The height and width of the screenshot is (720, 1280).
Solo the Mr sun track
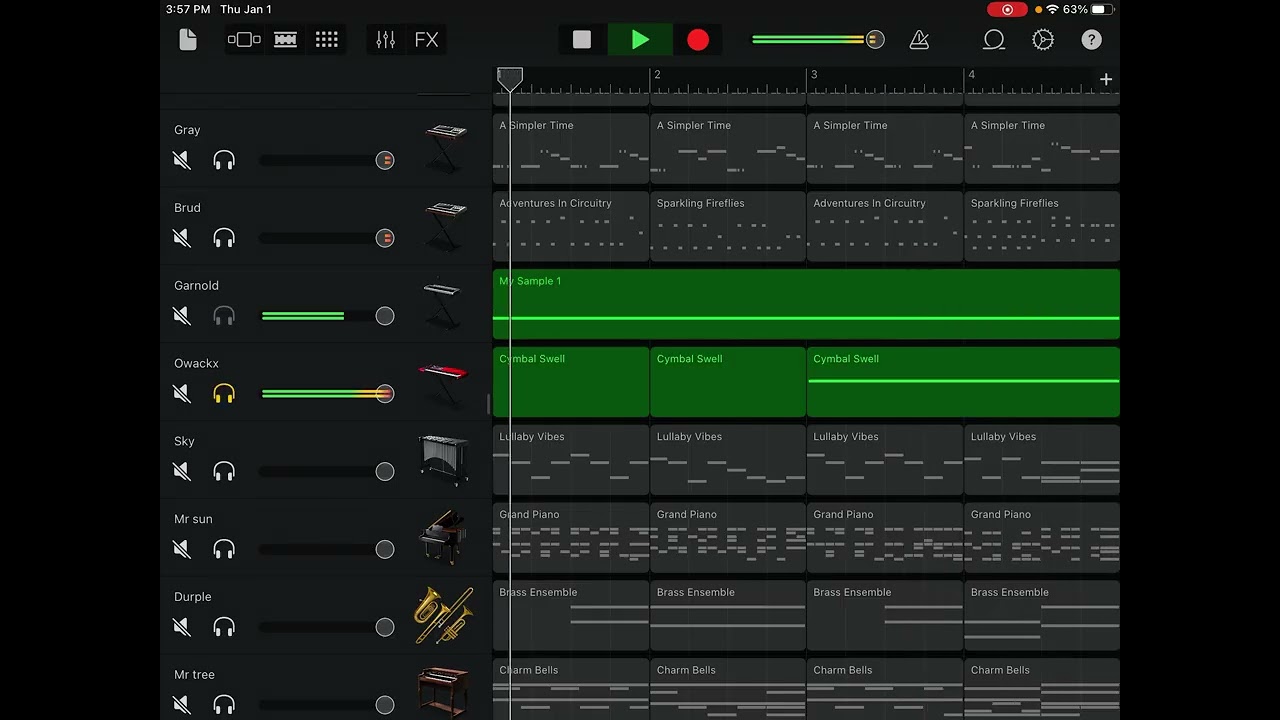tap(224, 549)
